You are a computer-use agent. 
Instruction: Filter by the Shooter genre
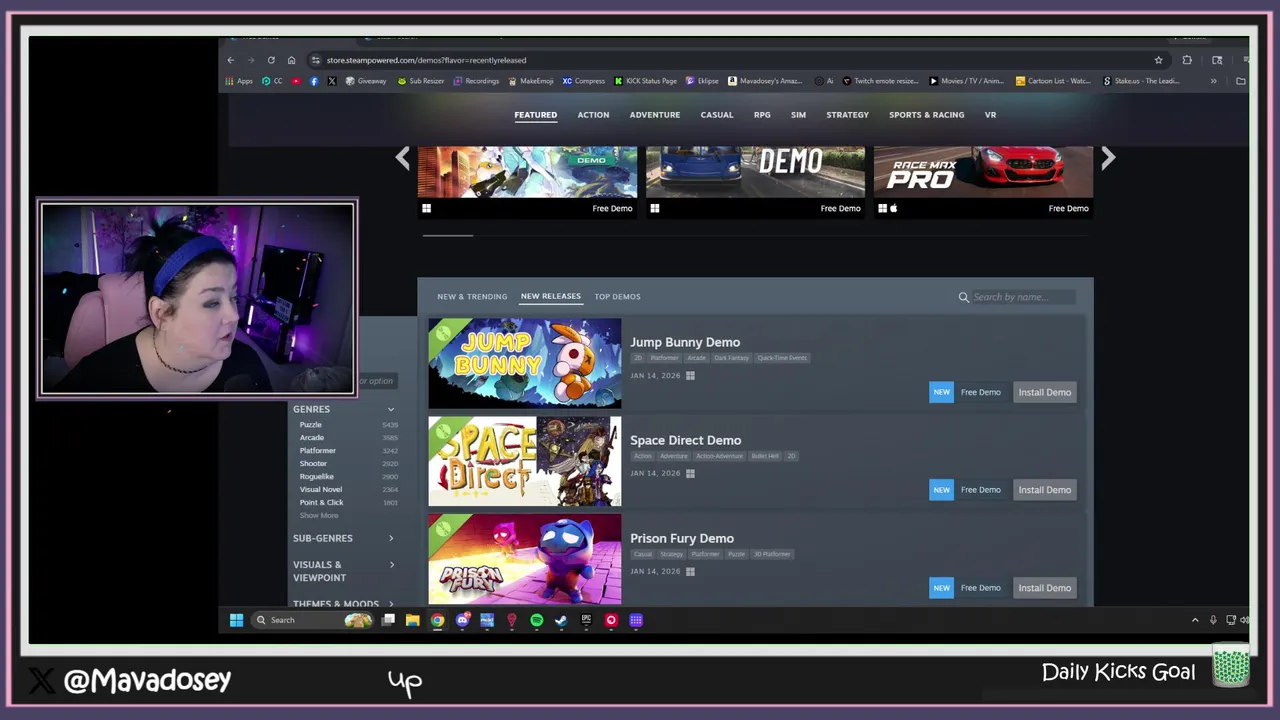[x=313, y=464]
